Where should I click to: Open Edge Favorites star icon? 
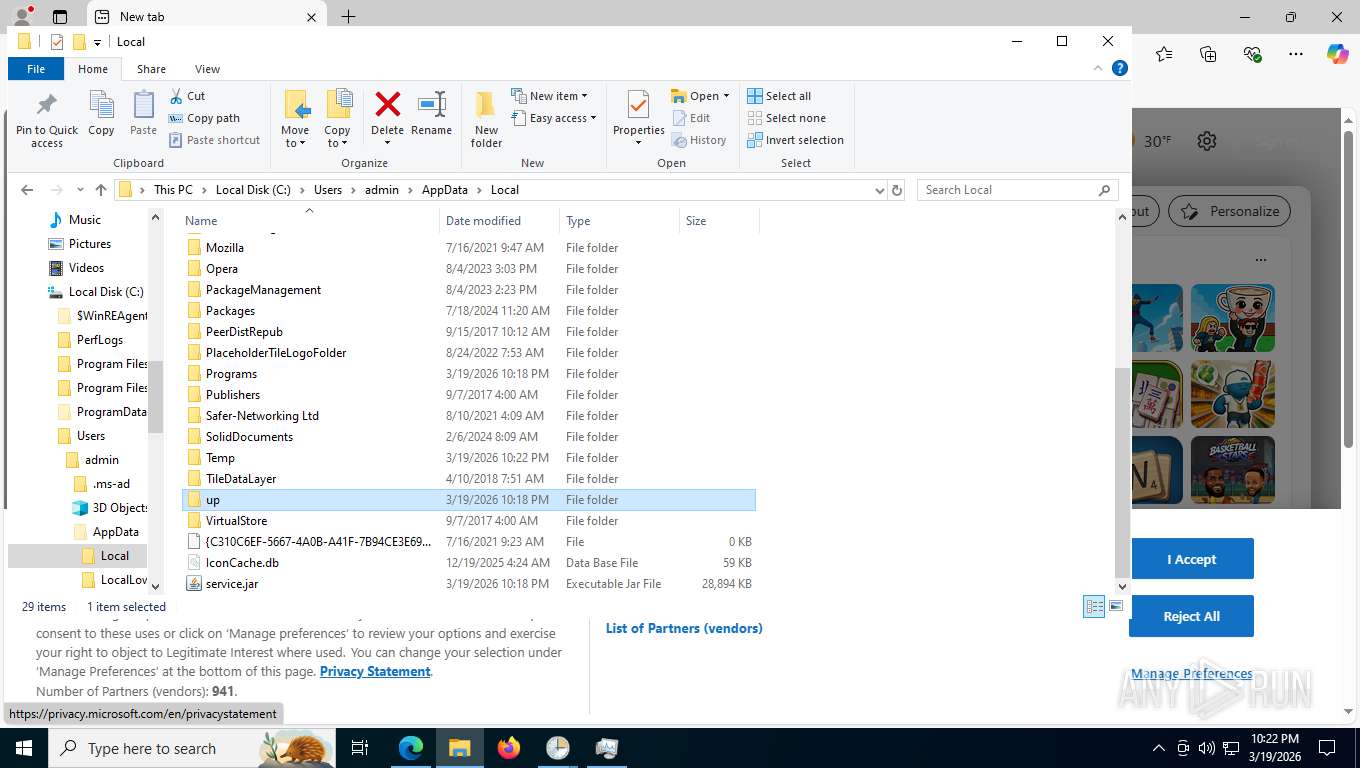click(1164, 54)
